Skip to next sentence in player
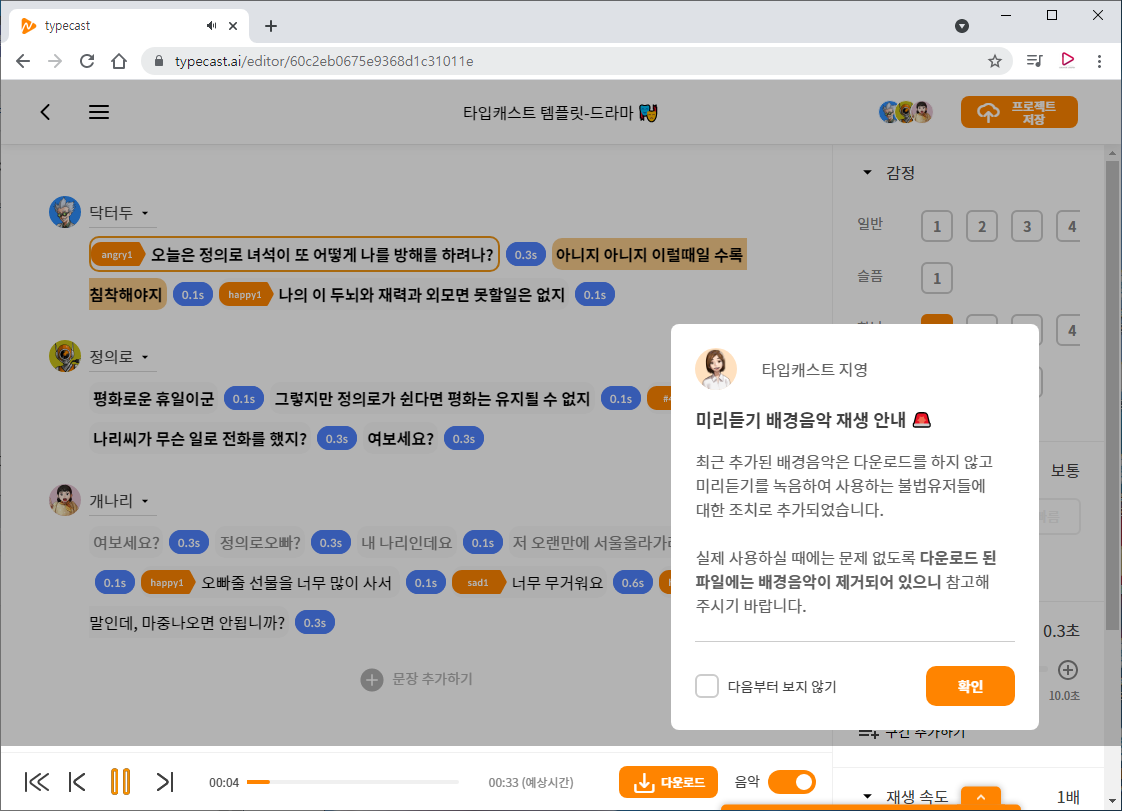 [x=165, y=782]
